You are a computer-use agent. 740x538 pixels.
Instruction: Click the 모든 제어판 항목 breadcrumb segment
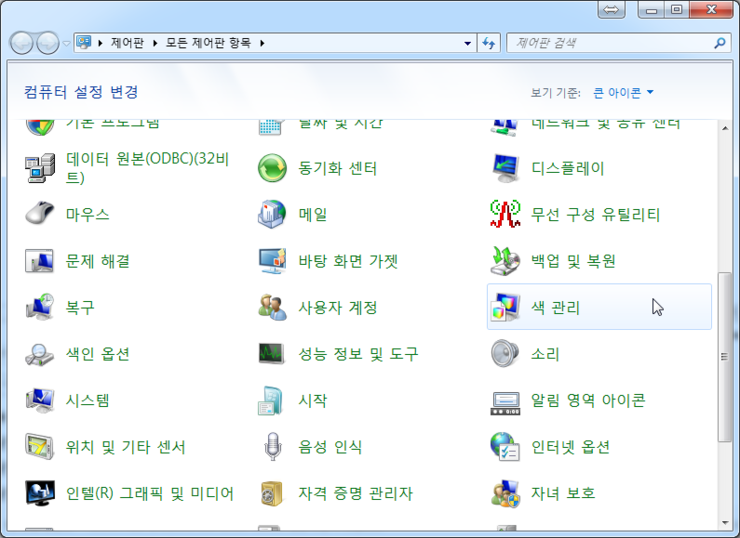coord(208,43)
